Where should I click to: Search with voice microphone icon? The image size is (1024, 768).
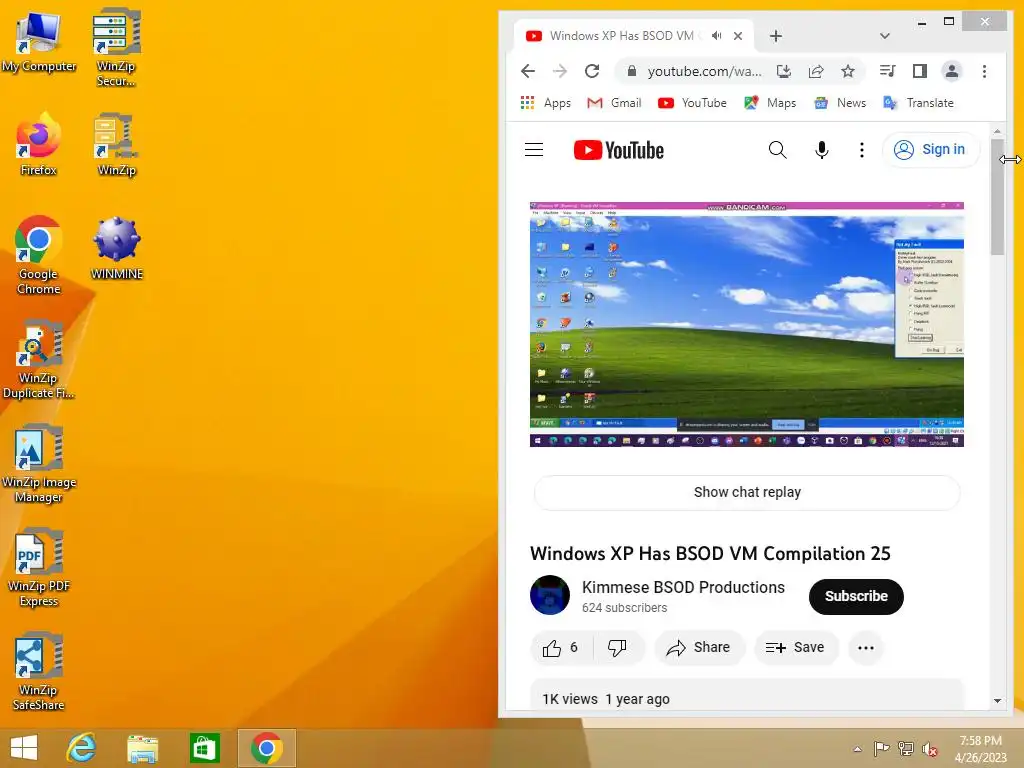click(x=822, y=150)
